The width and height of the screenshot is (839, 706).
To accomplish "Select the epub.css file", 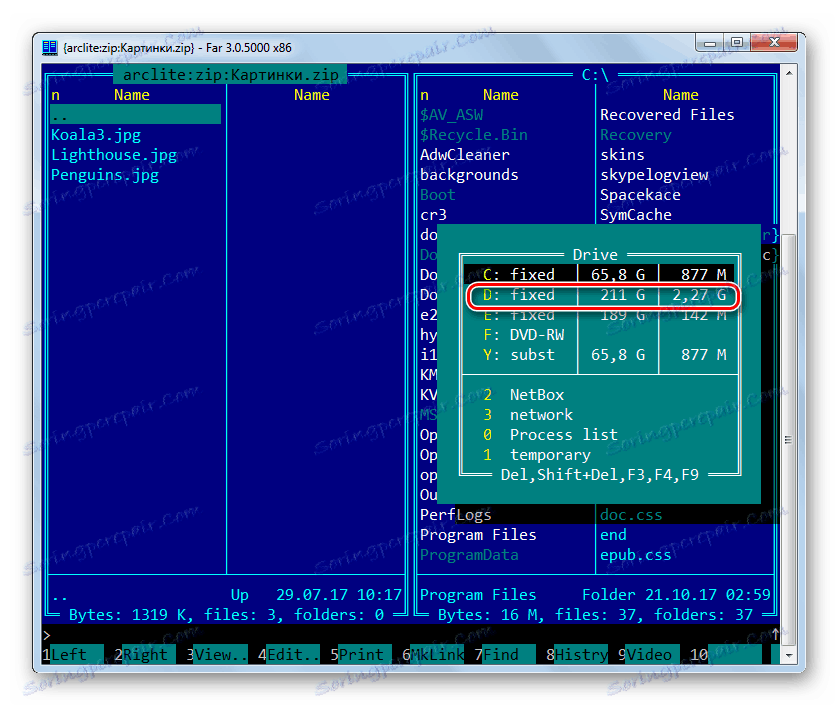I will (x=636, y=555).
